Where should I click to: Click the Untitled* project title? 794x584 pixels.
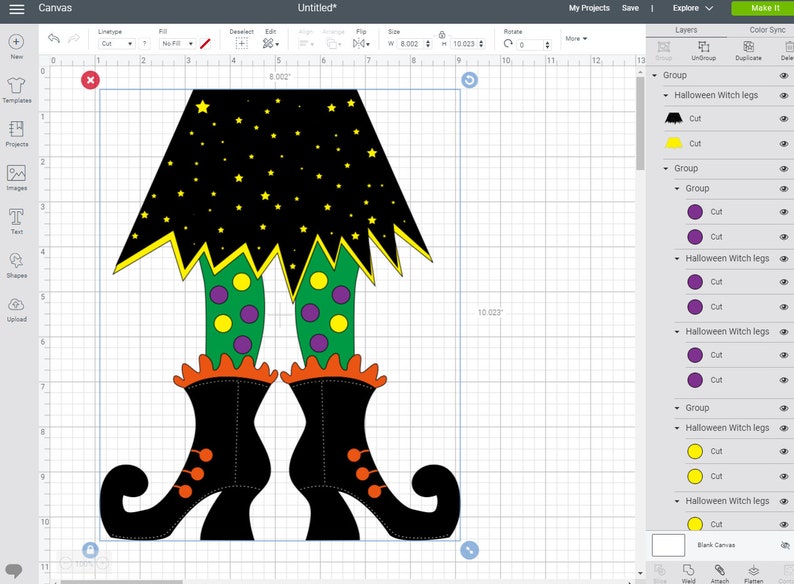tap(317, 8)
